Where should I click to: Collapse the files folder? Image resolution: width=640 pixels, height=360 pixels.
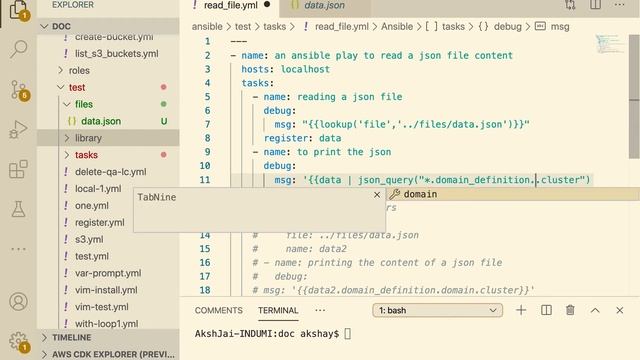[108, 104]
